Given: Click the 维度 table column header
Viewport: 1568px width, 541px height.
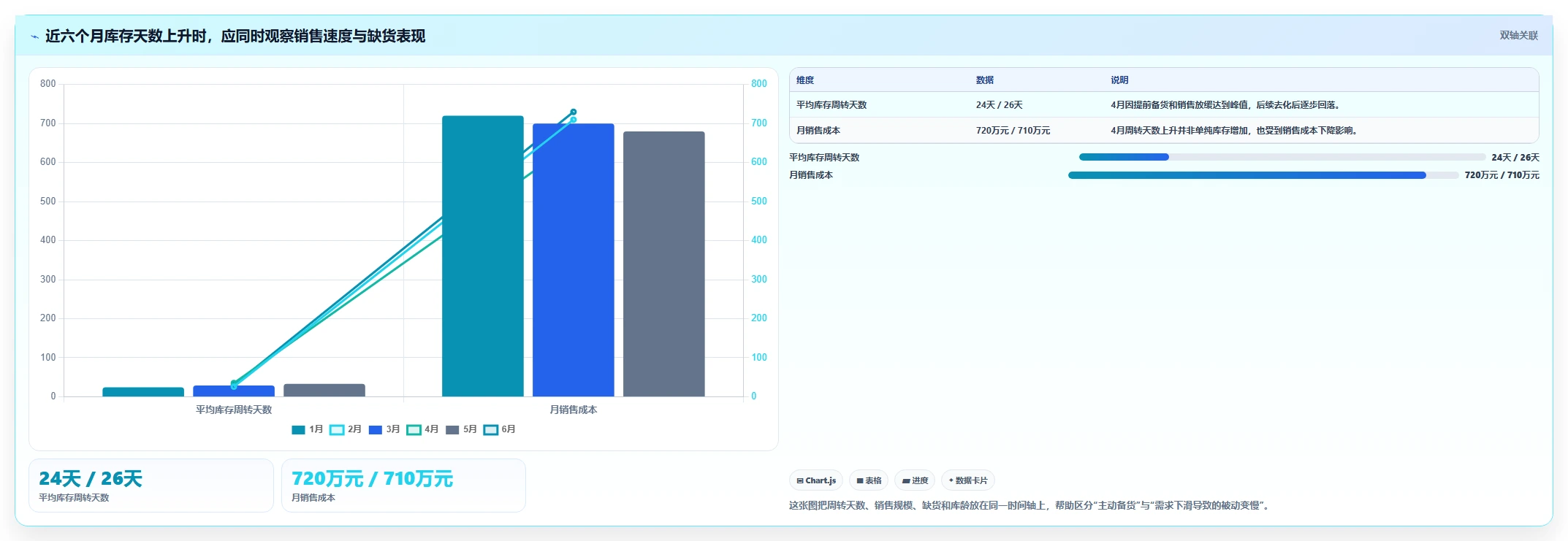Looking at the screenshot, I should click(805, 80).
